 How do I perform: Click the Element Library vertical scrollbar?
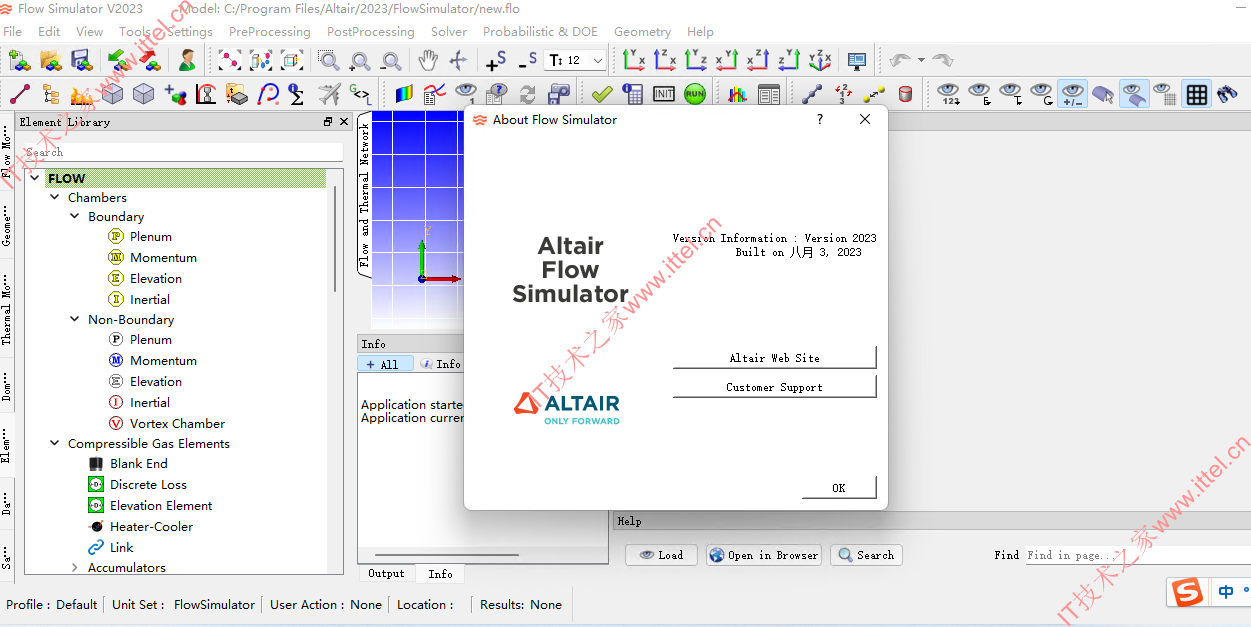pyautogui.click(x=335, y=240)
